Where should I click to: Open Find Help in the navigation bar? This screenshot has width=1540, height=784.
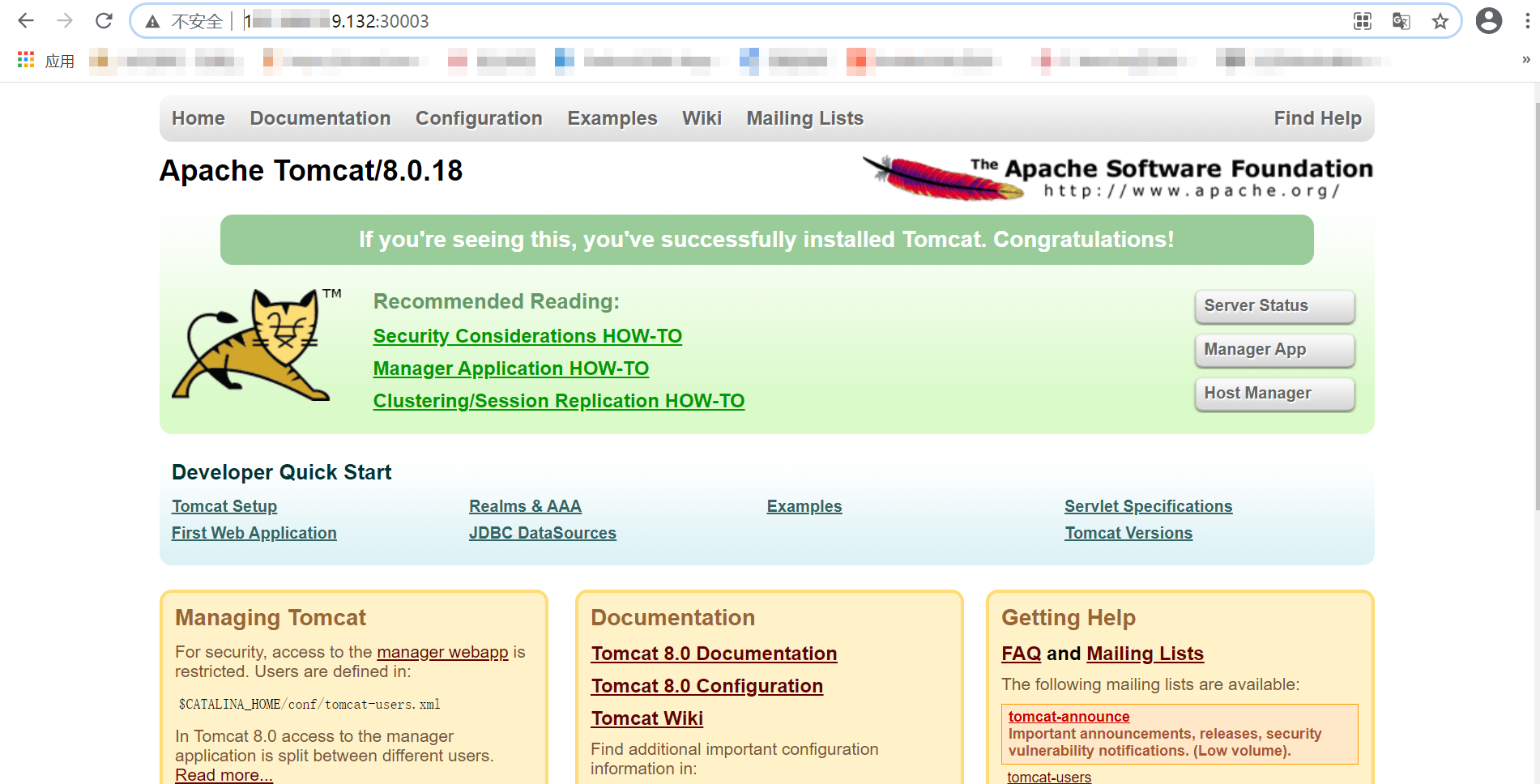click(x=1317, y=118)
